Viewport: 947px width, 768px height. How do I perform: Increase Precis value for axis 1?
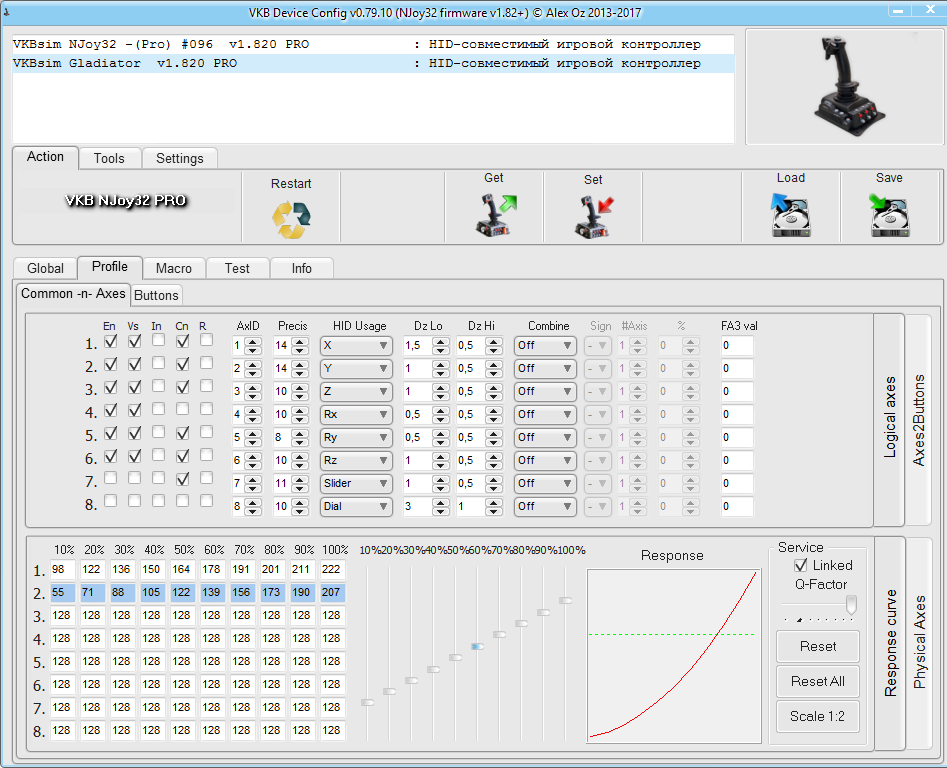299,341
